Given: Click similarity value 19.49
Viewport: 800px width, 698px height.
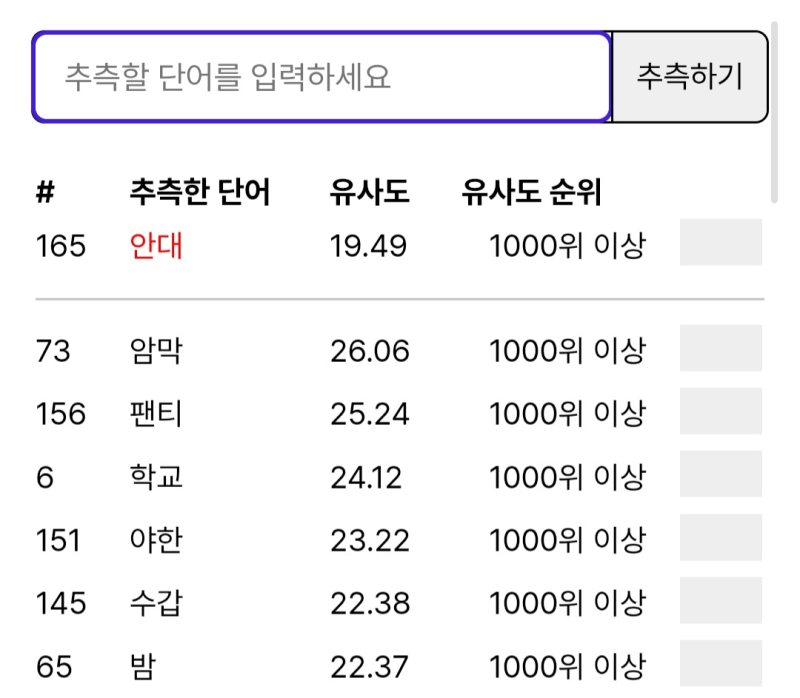Looking at the screenshot, I should [x=368, y=246].
